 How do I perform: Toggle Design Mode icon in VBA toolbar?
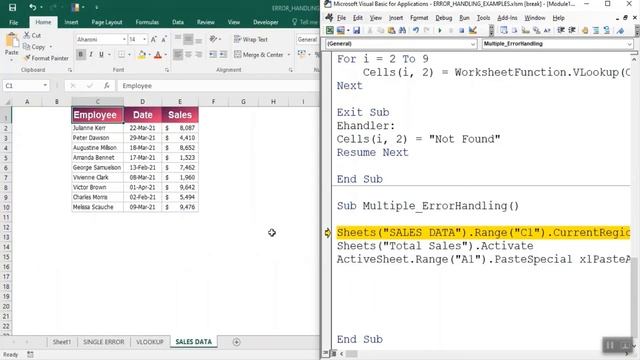pyautogui.click(x=473, y=30)
